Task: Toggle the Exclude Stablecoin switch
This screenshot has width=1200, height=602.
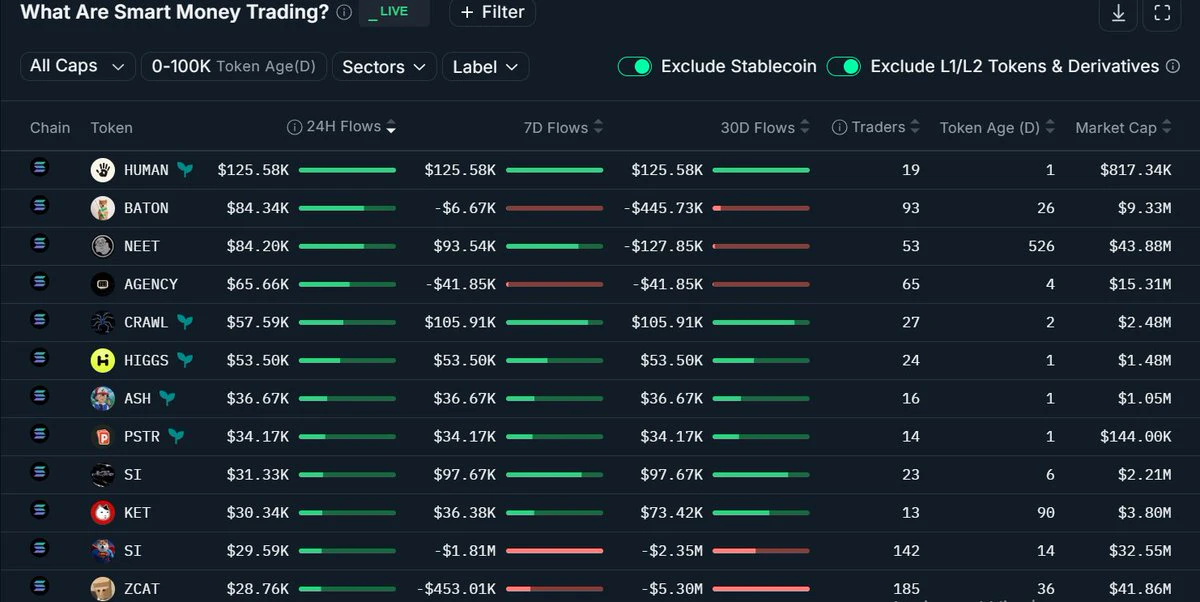Action: click(635, 66)
